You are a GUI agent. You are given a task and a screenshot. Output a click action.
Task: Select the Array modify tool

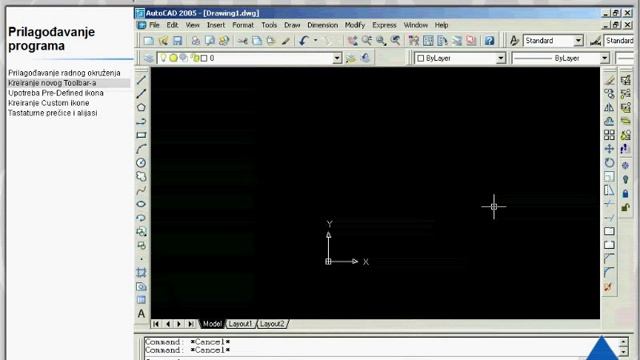pos(609,135)
